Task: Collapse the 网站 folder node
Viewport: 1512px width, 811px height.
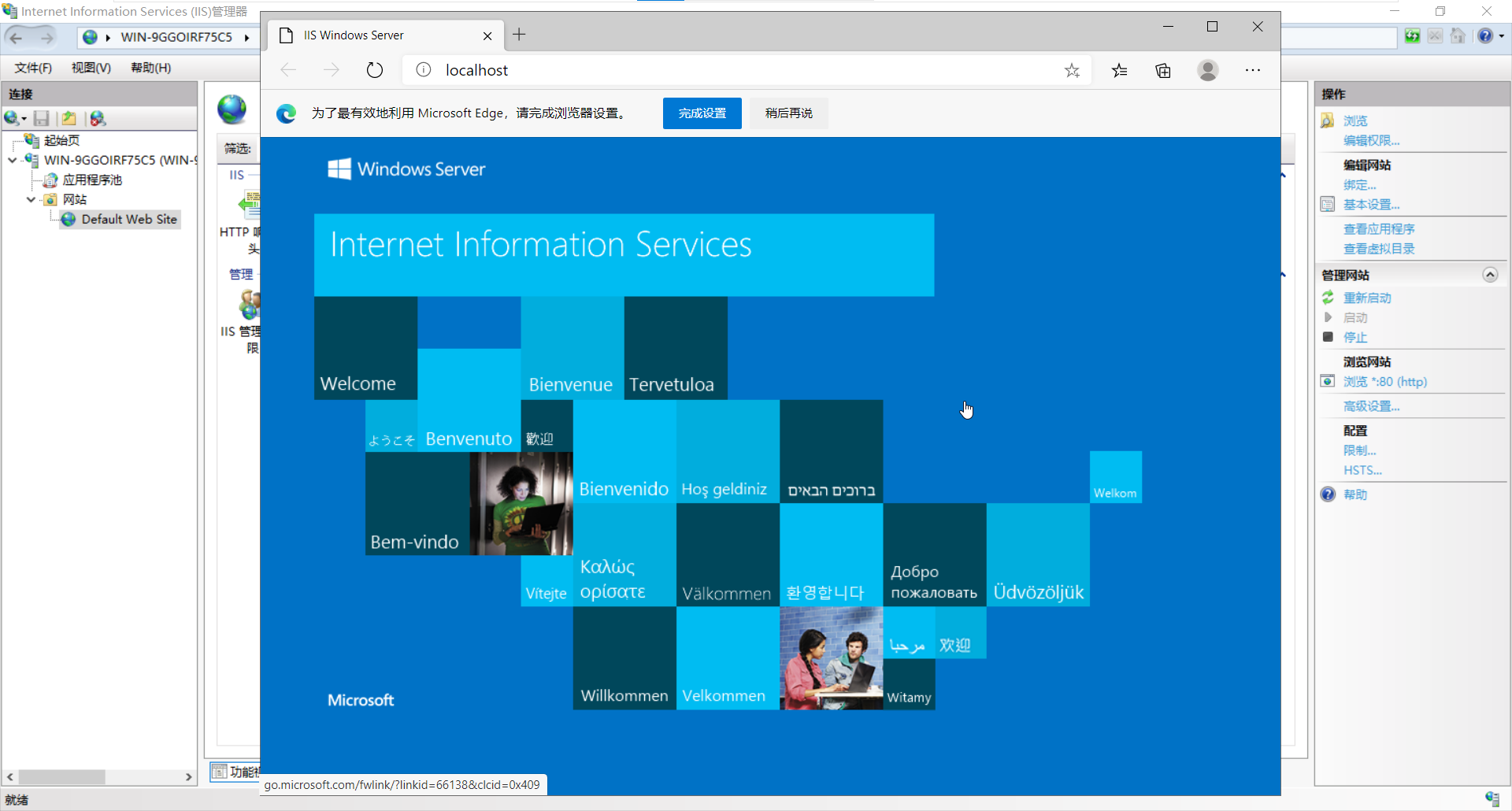Action: [x=31, y=199]
